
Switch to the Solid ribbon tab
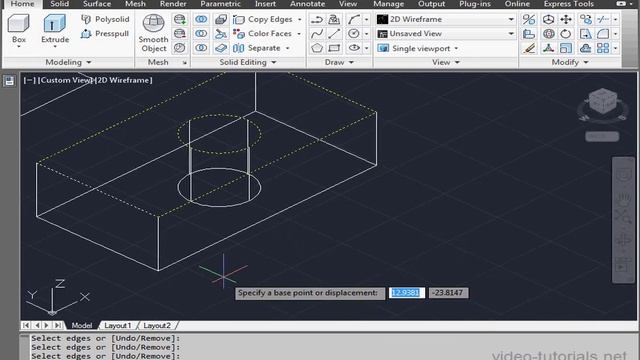click(60, 4)
